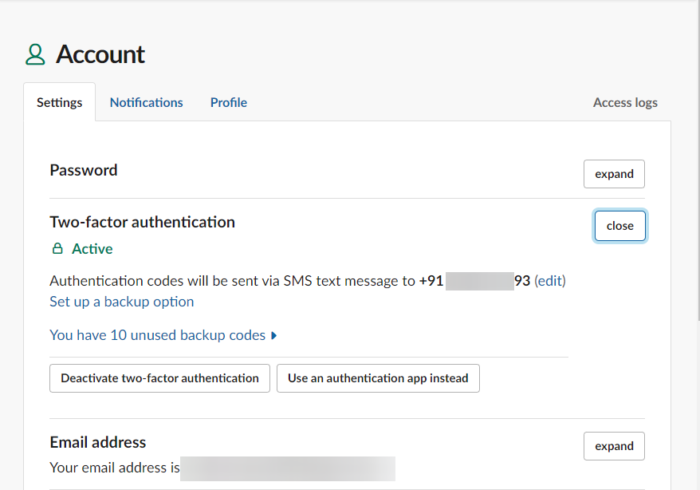Click the green Active status text

(x=92, y=249)
